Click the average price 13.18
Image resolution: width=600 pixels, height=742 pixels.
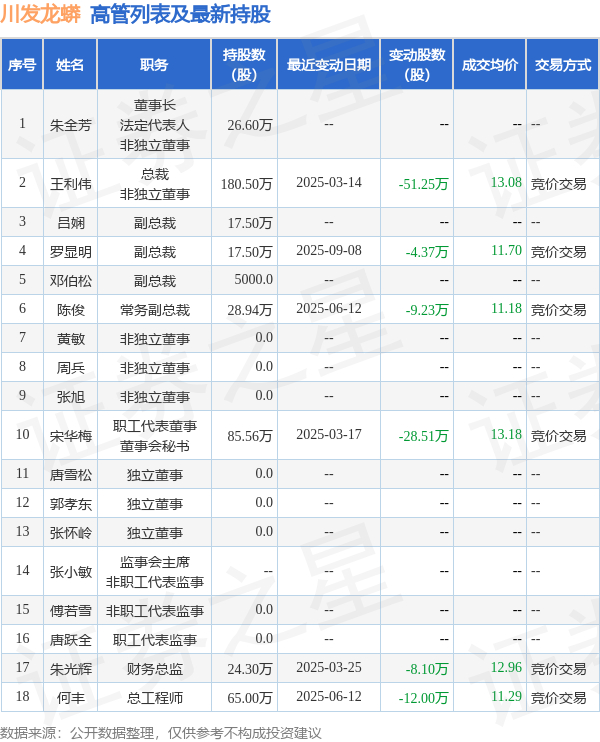(x=506, y=434)
